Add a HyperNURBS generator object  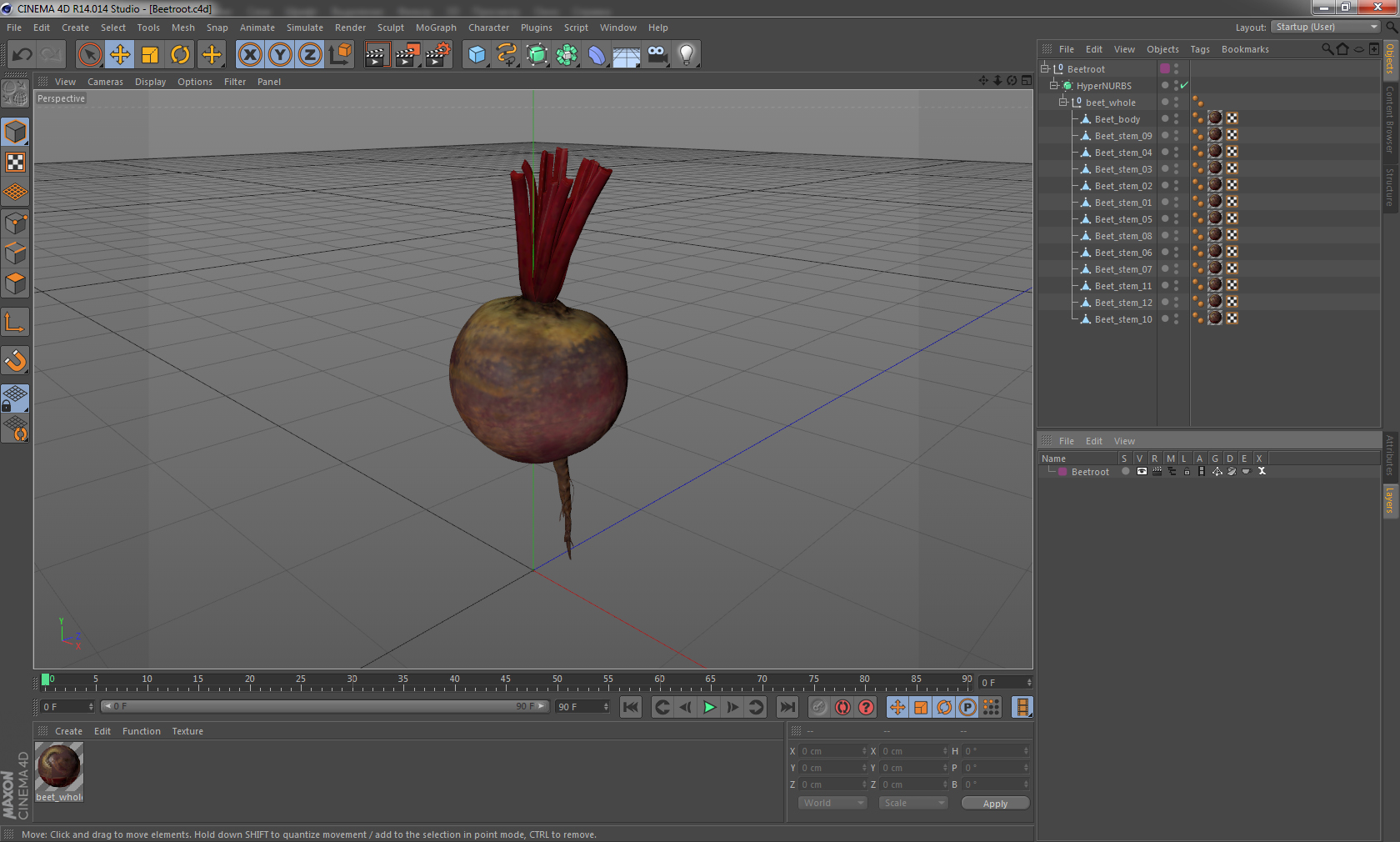[537, 55]
